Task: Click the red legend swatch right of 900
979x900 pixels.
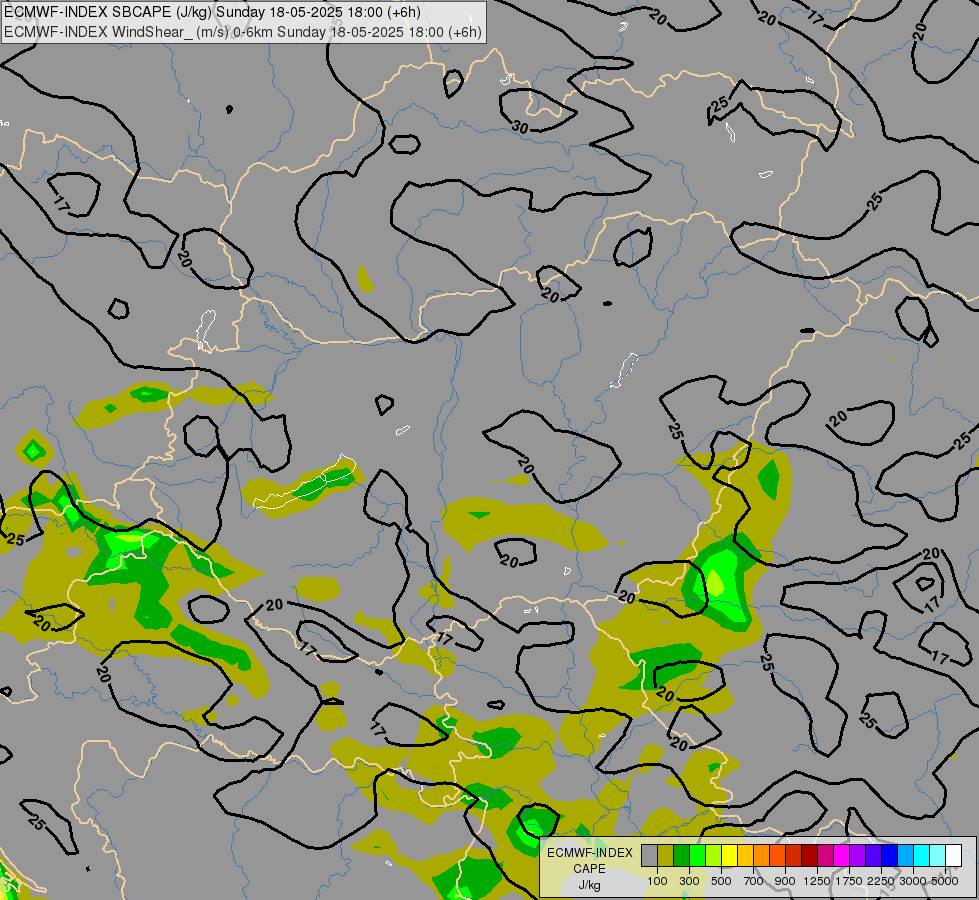Action: pos(794,856)
